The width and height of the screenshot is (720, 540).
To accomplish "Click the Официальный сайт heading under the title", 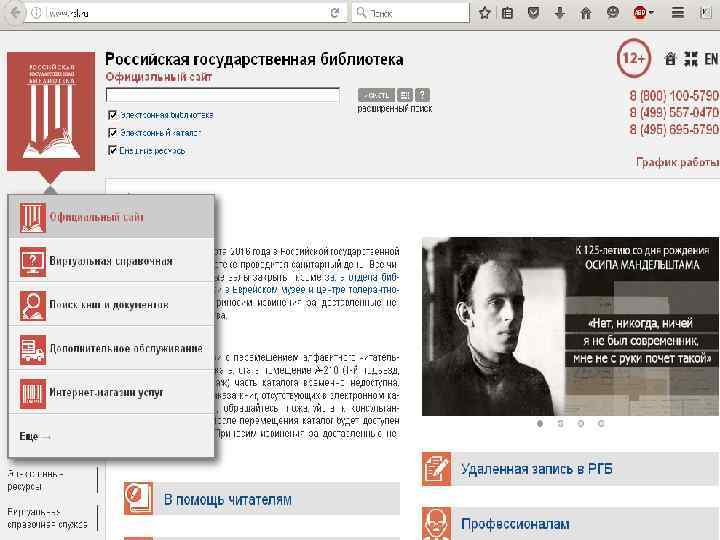I will pos(158,77).
